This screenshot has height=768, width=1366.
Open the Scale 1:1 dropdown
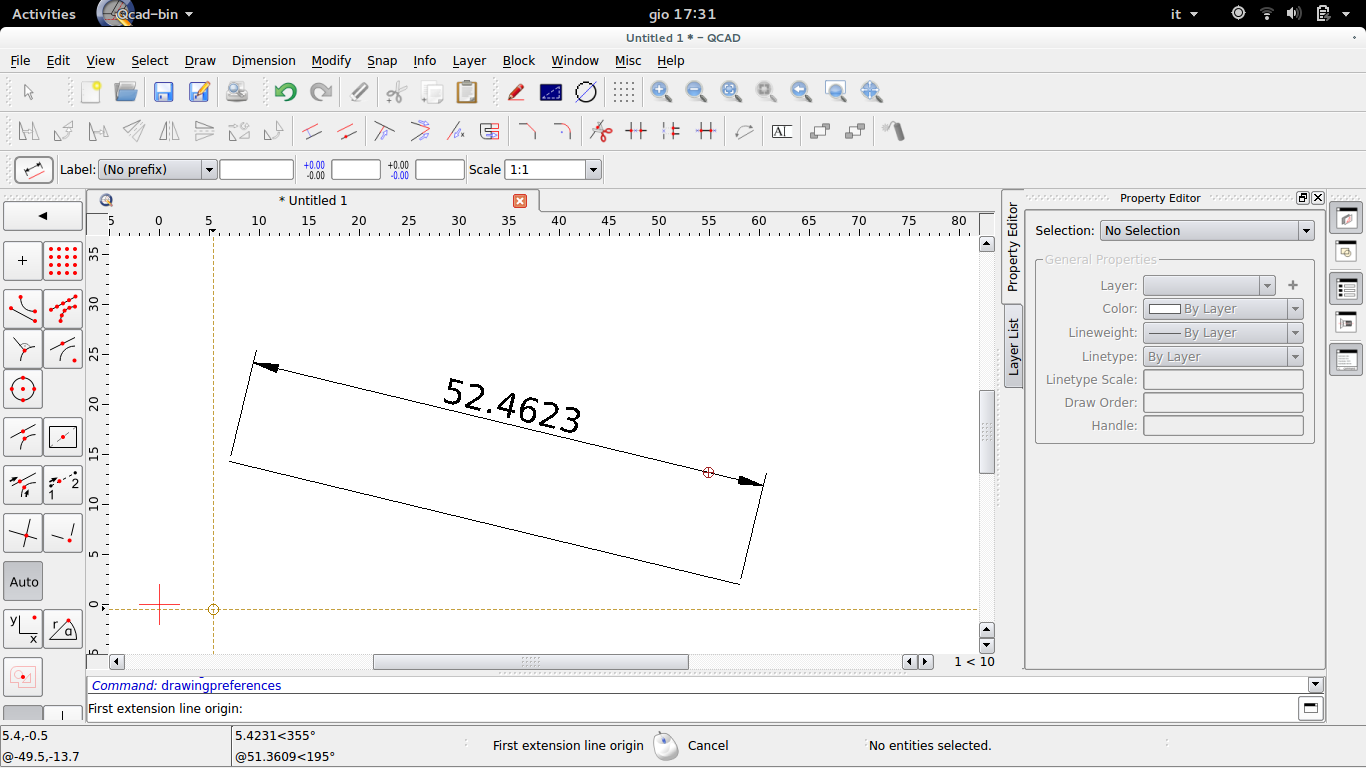click(553, 170)
